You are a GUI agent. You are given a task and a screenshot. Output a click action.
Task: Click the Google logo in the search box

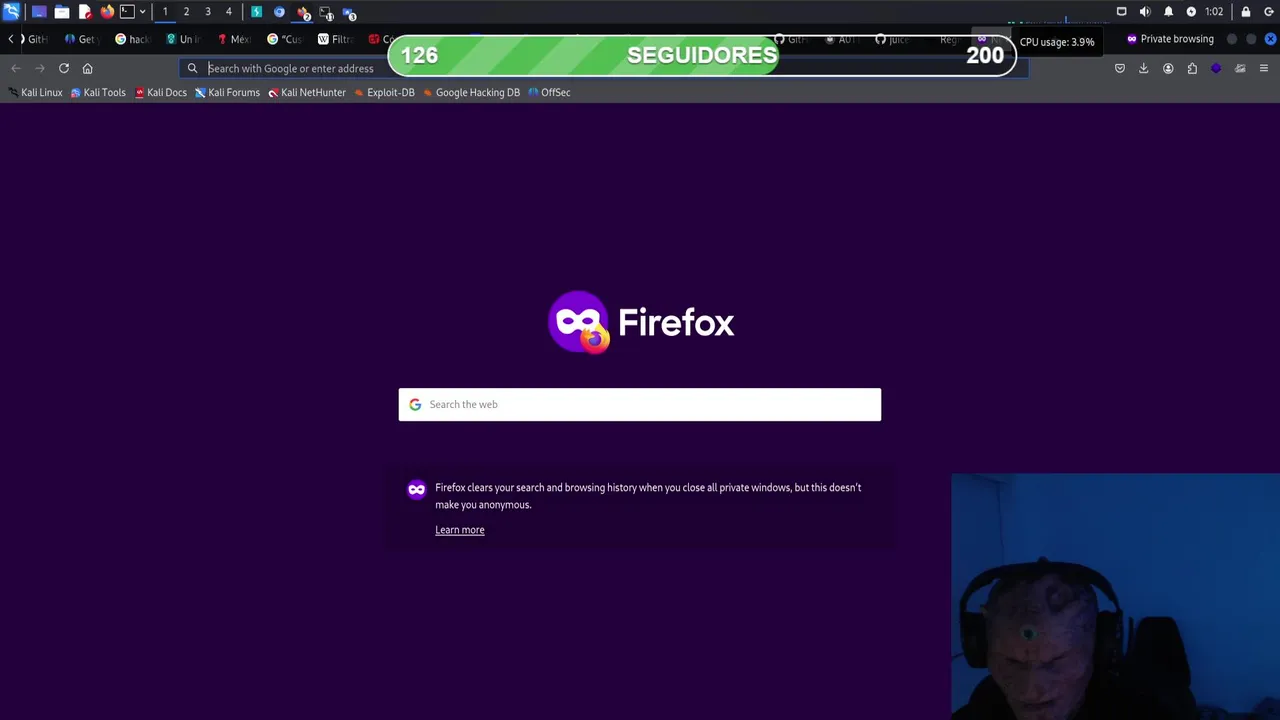(x=415, y=404)
